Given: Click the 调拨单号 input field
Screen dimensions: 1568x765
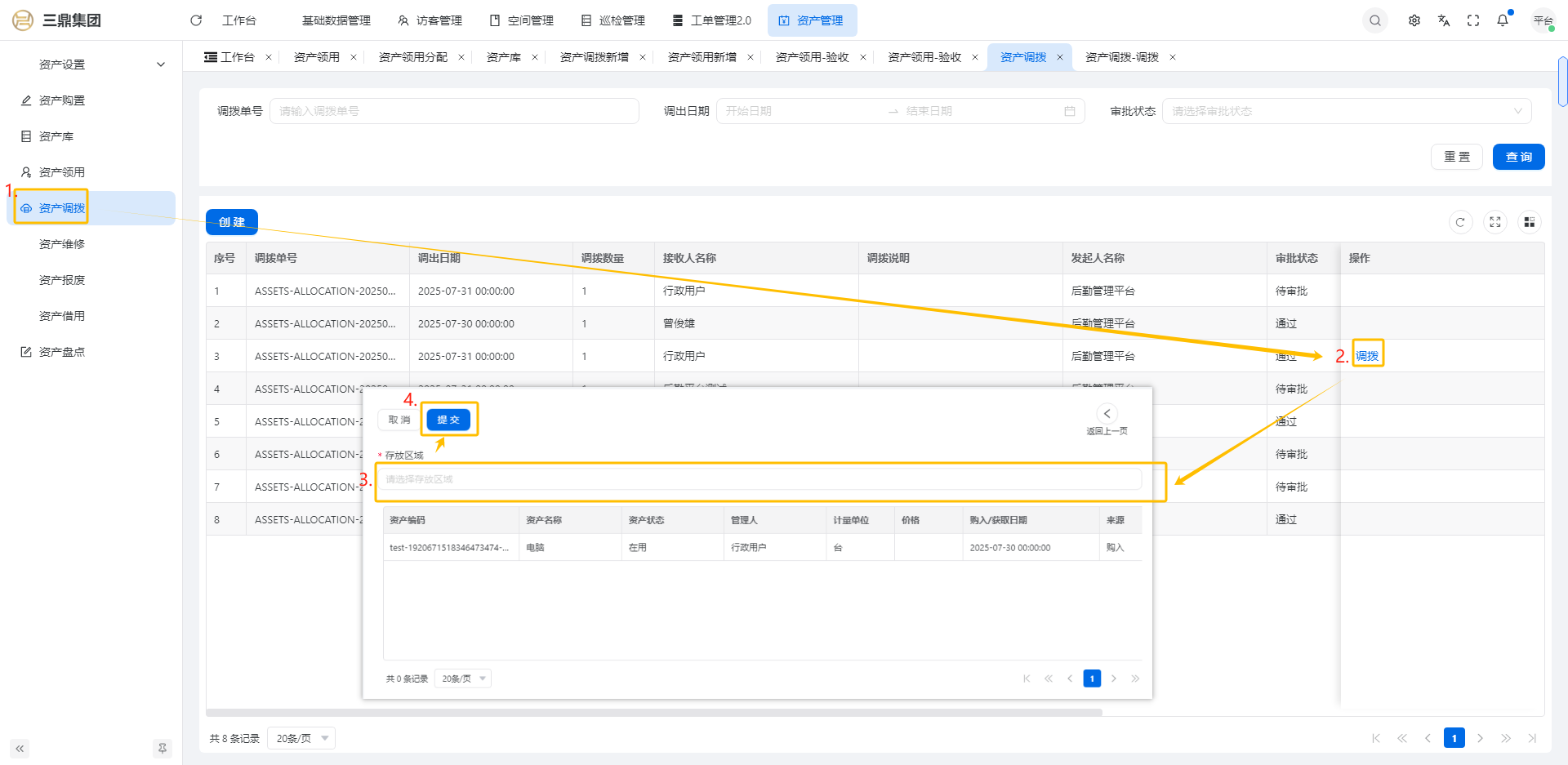Looking at the screenshot, I should [454, 111].
